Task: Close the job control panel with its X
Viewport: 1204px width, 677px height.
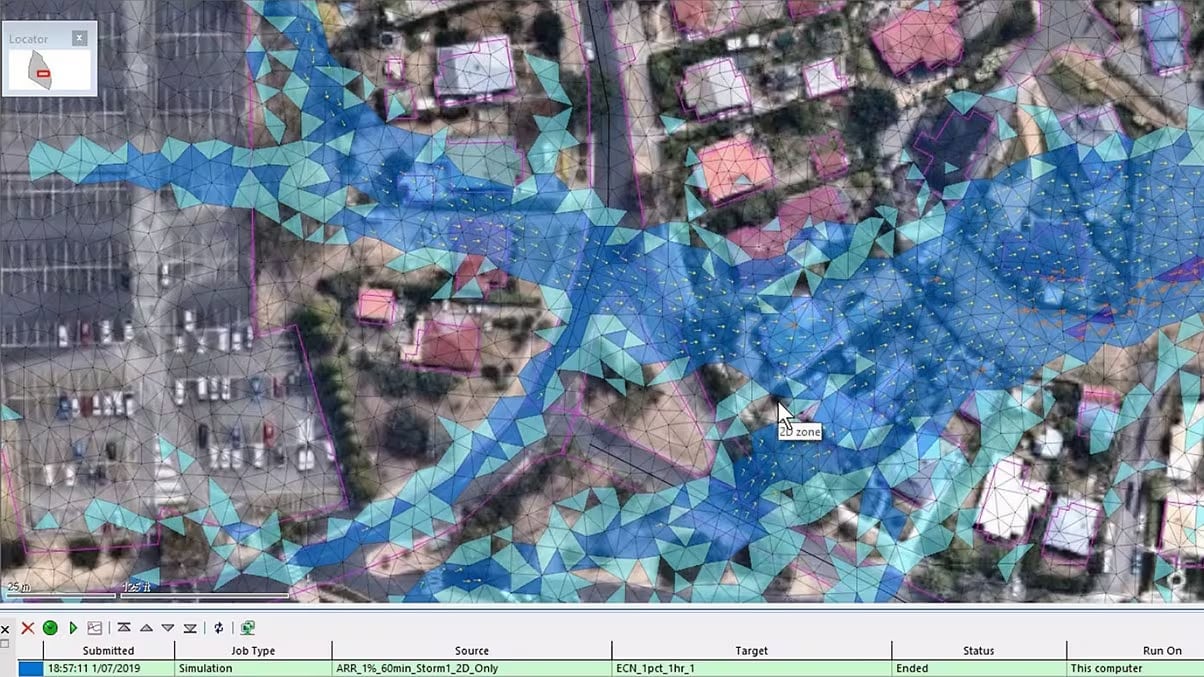Action: 6,630
